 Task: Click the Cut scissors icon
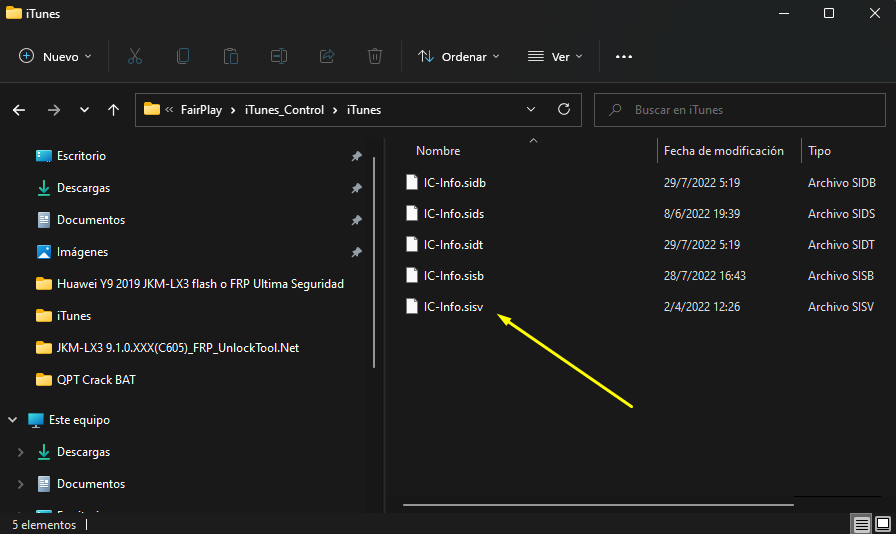134,57
